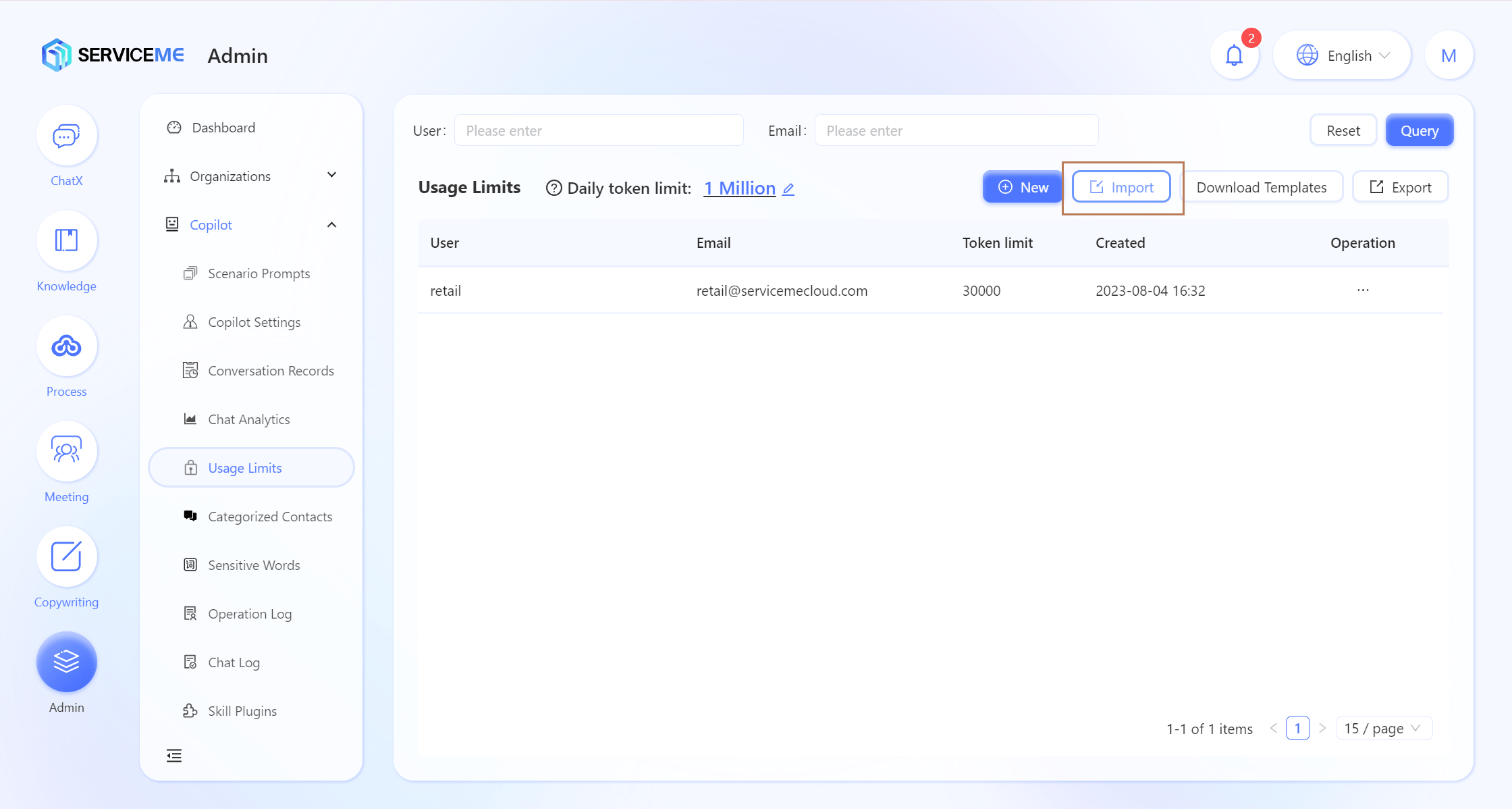Click the 1 Million token limit link
The width and height of the screenshot is (1512, 809).
point(739,188)
